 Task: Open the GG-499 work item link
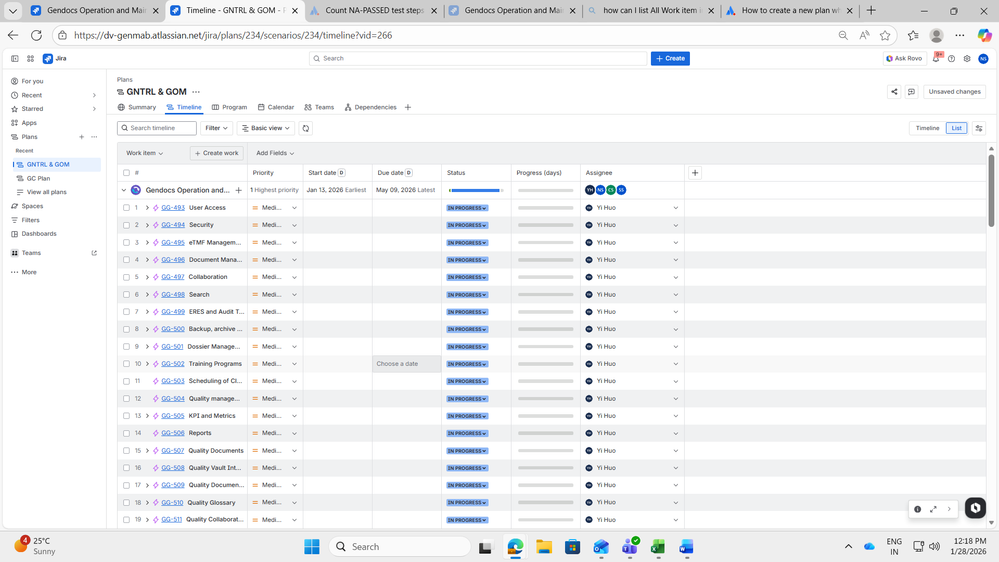coord(173,312)
